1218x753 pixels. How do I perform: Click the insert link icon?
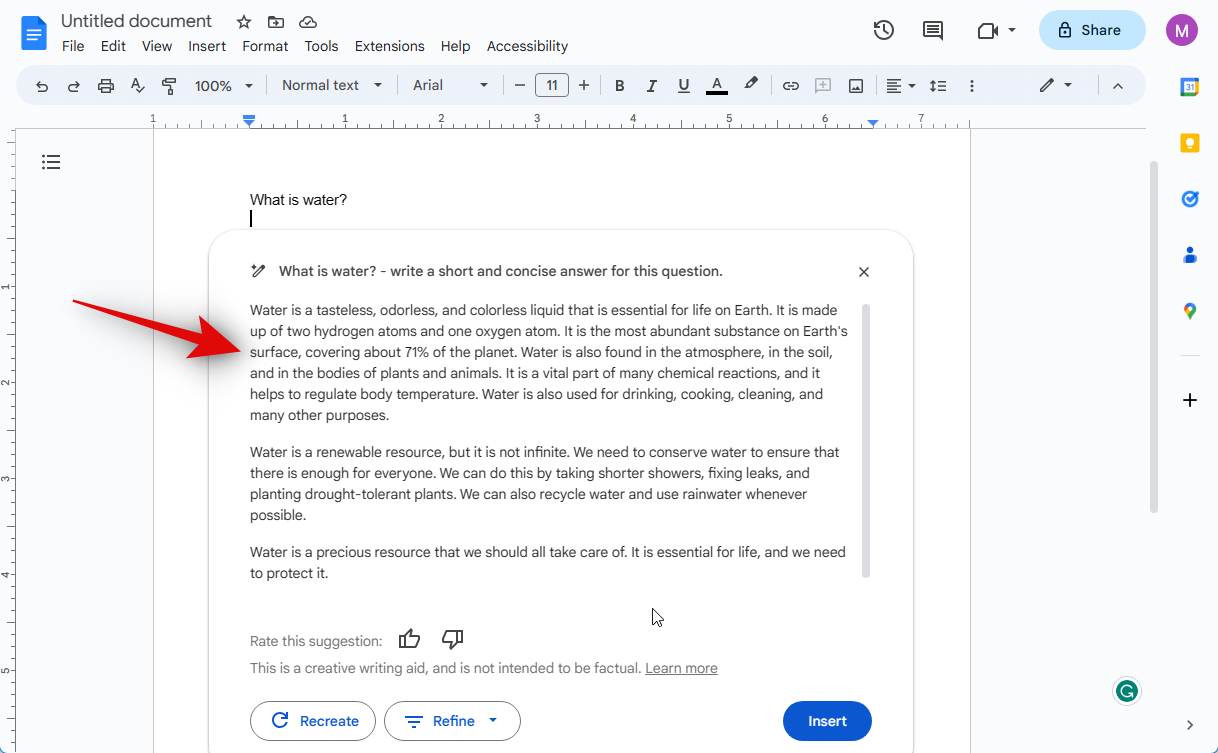click(790, 86)
